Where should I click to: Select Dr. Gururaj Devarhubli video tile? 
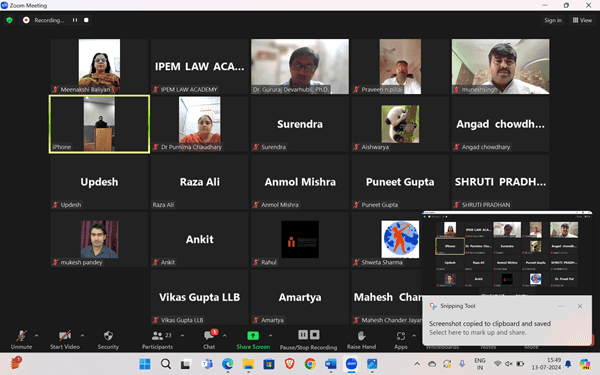point(300,66)
